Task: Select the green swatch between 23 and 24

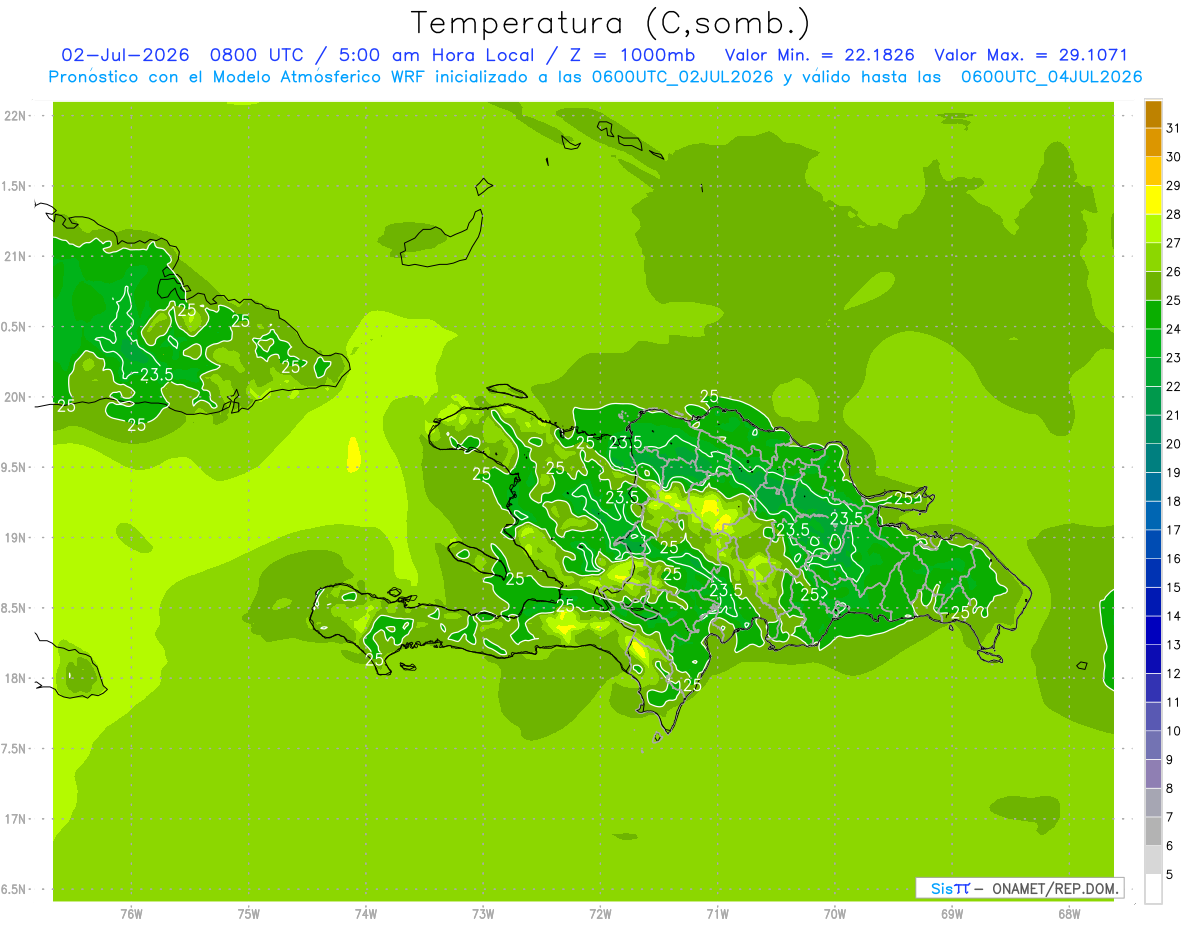Action: pyautogui.click(x=1153, y=343)
